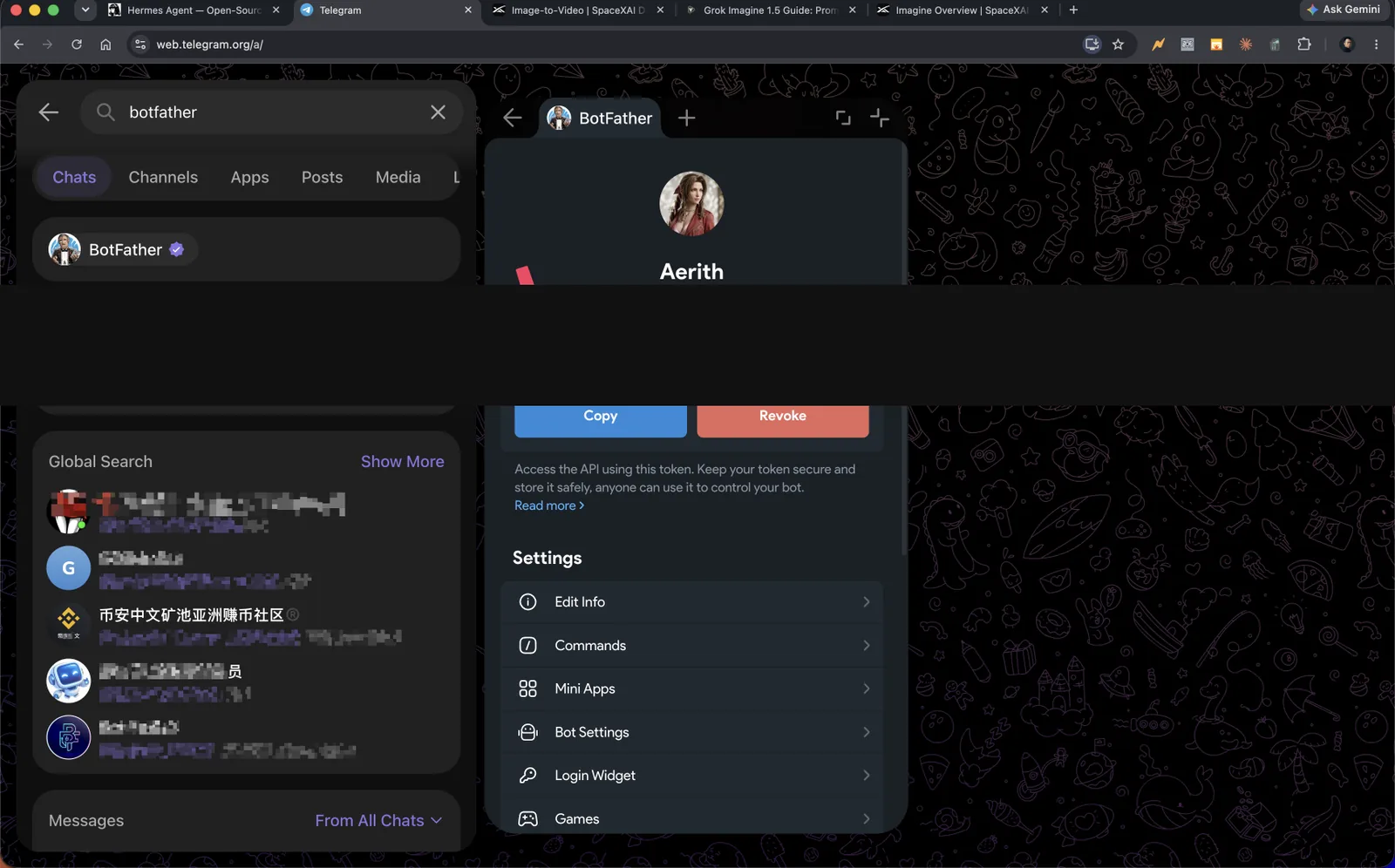This screenshot has height=868, width=1395.
Task: Follow the Read more link
Action: (549, 505)
